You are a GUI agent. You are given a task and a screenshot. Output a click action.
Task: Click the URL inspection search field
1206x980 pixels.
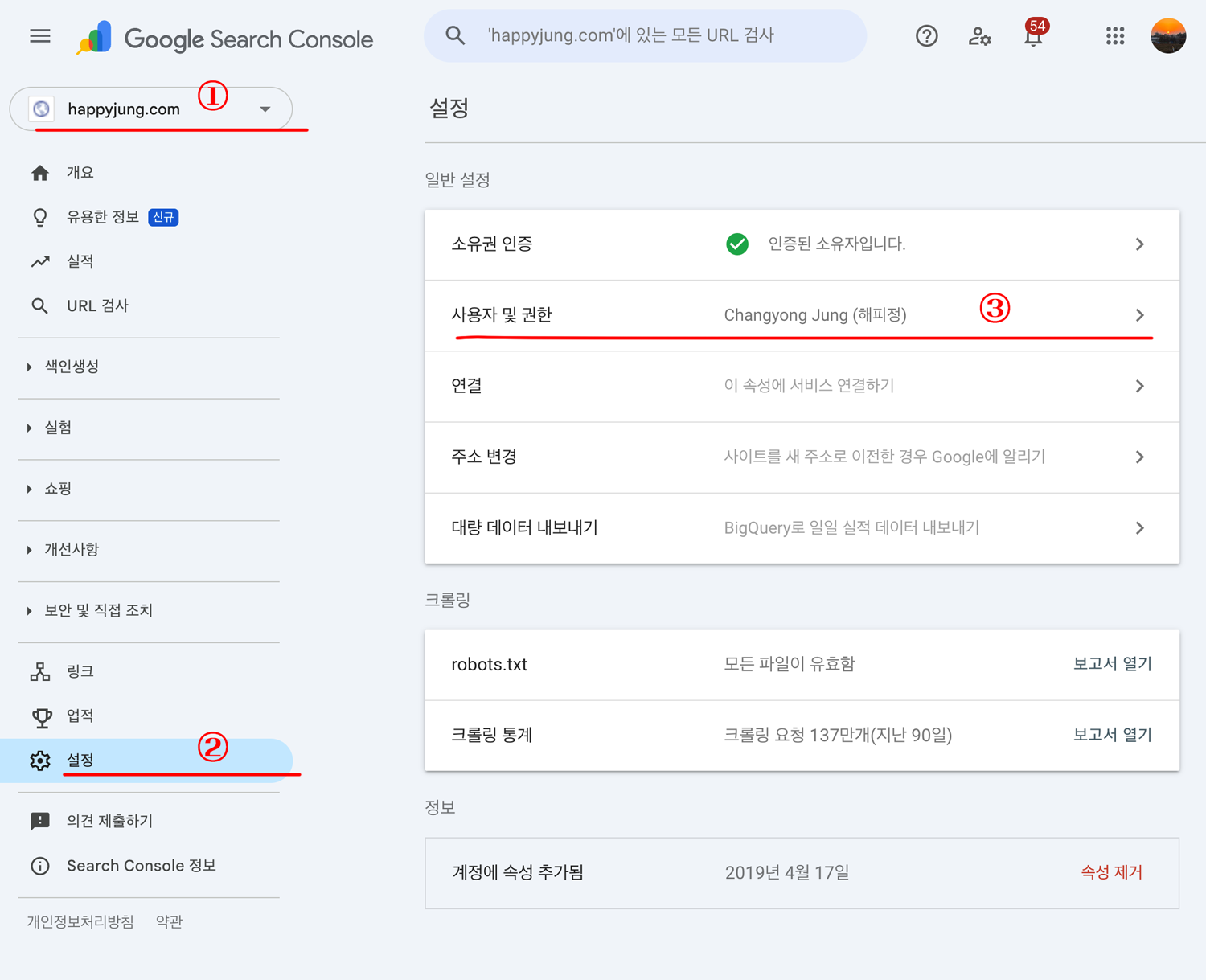(645, 36)
